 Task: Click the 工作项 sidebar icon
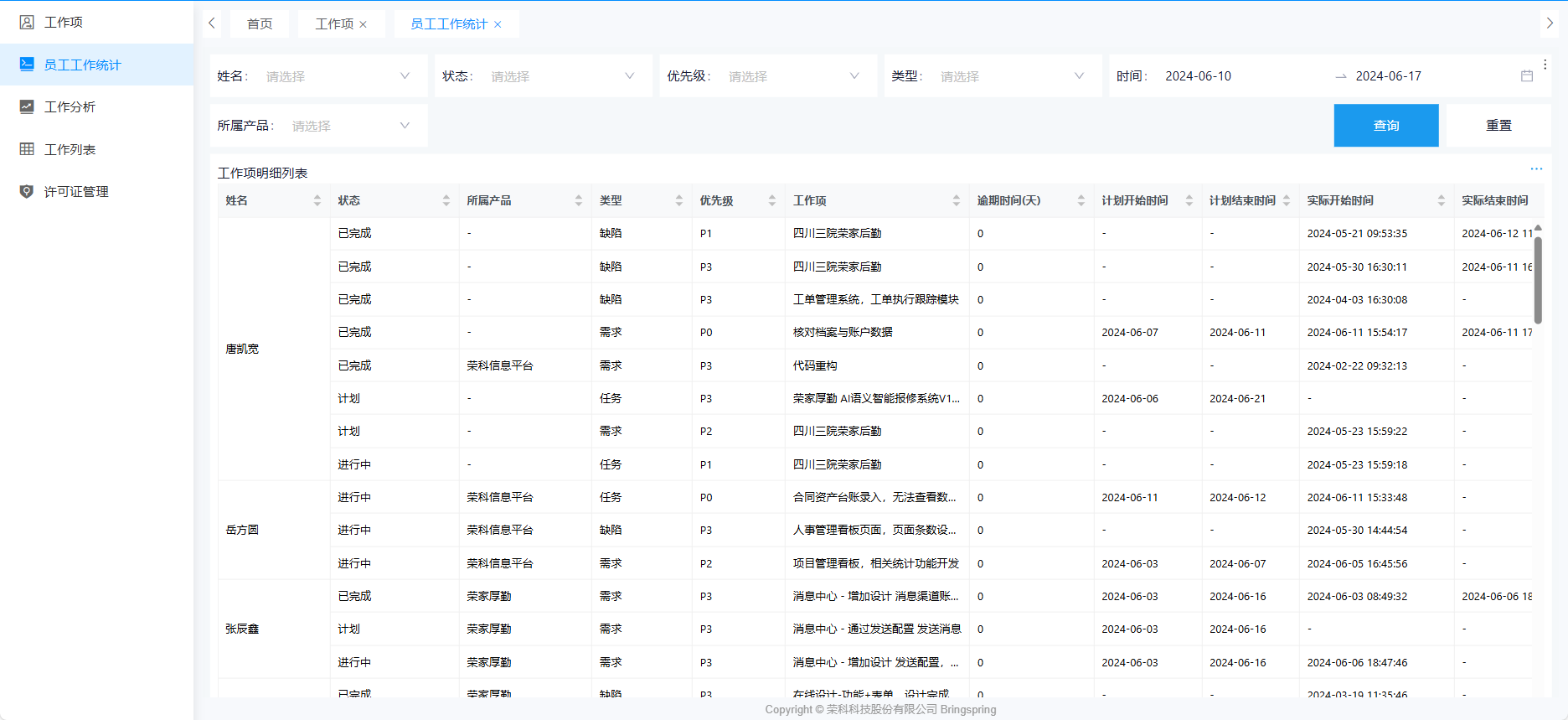click(27, 22)
